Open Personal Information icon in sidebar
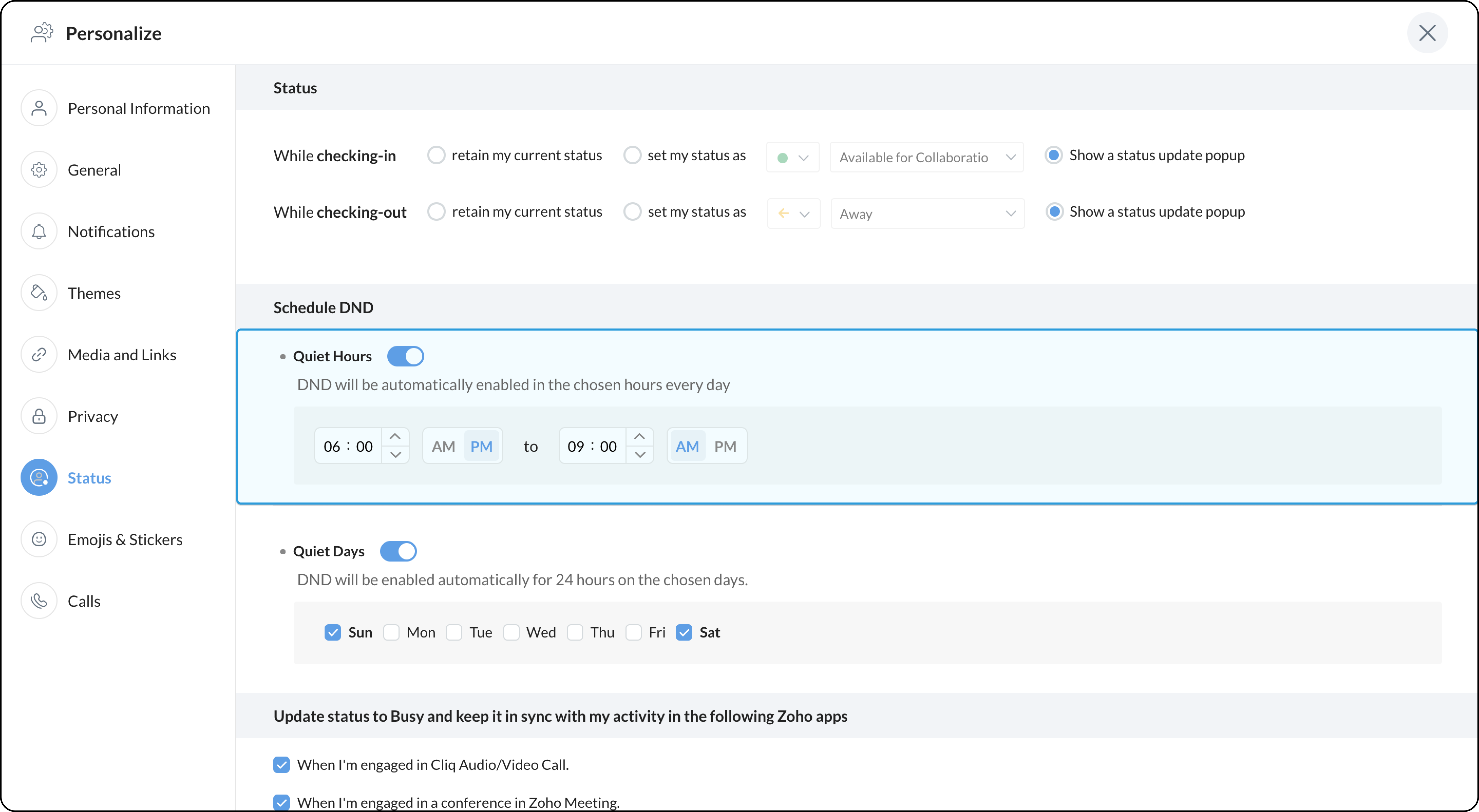Screen dimensions: 1479x812 (x=39, y=109)
